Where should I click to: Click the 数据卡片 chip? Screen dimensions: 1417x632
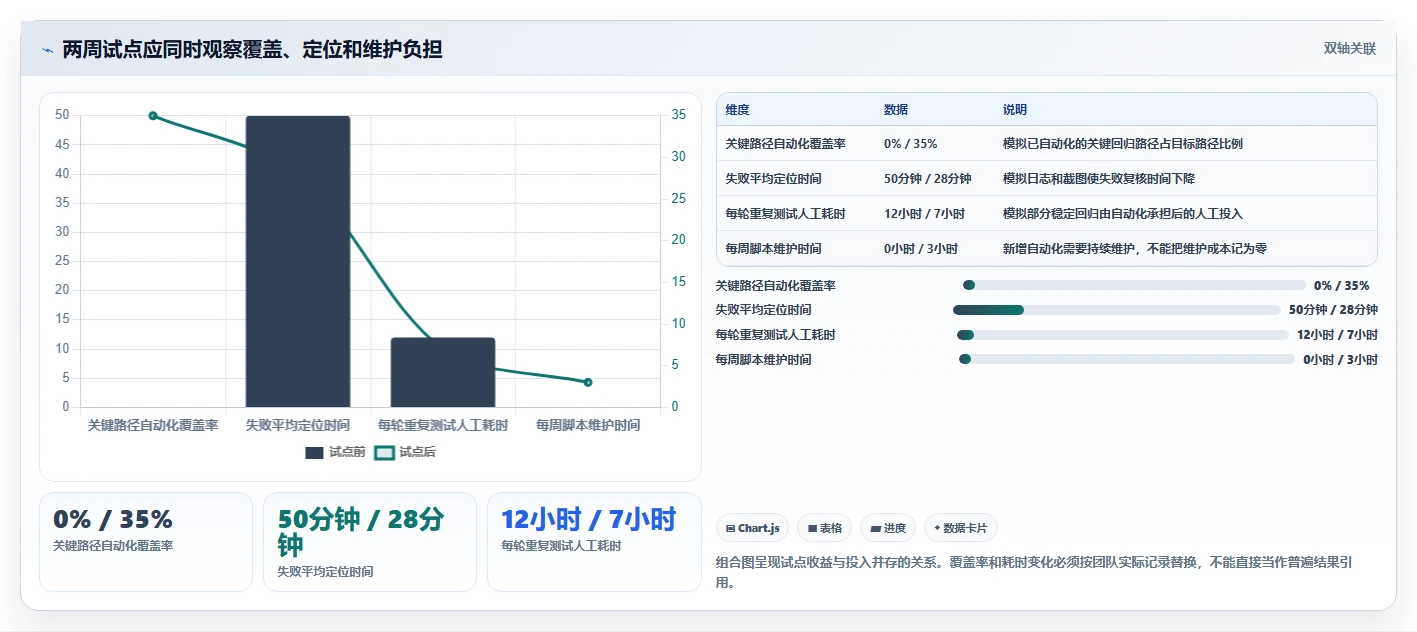960,528
